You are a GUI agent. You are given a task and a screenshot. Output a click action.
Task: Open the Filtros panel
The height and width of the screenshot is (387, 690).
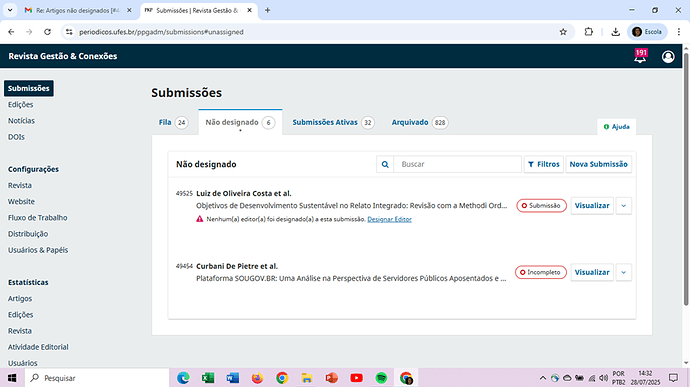tap(543, 164)
